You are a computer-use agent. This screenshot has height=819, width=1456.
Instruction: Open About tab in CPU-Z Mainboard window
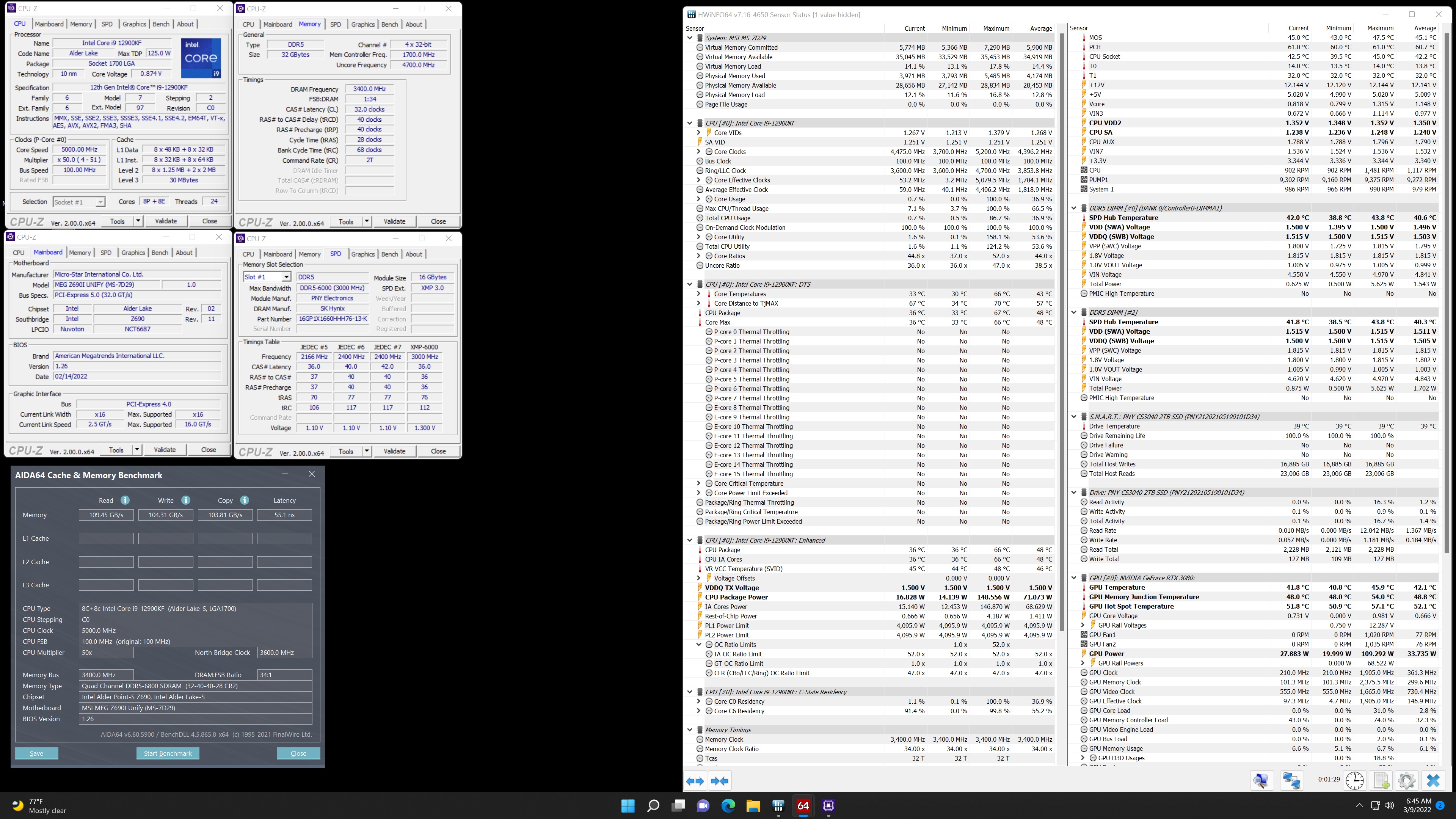point(184,253)
